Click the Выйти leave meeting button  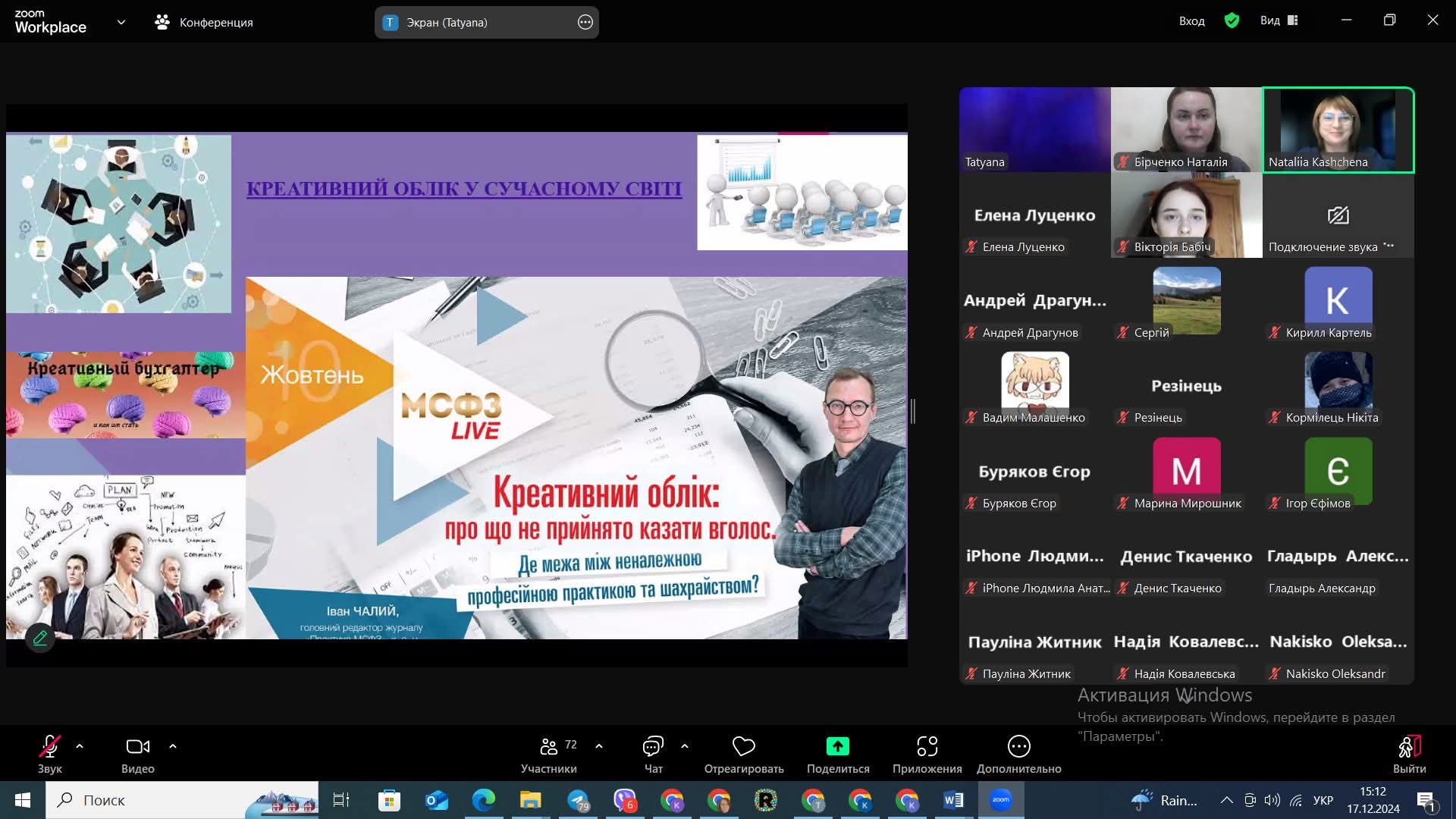(1409, 753)
